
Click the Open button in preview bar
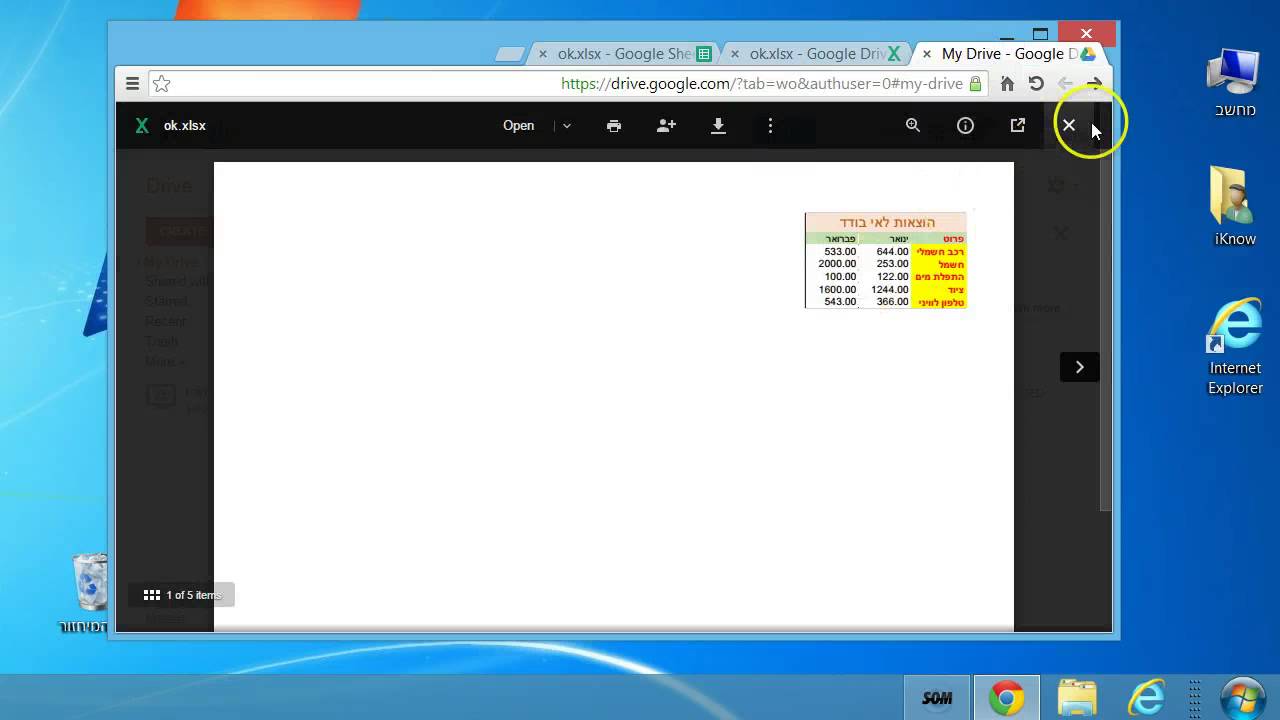518,126
